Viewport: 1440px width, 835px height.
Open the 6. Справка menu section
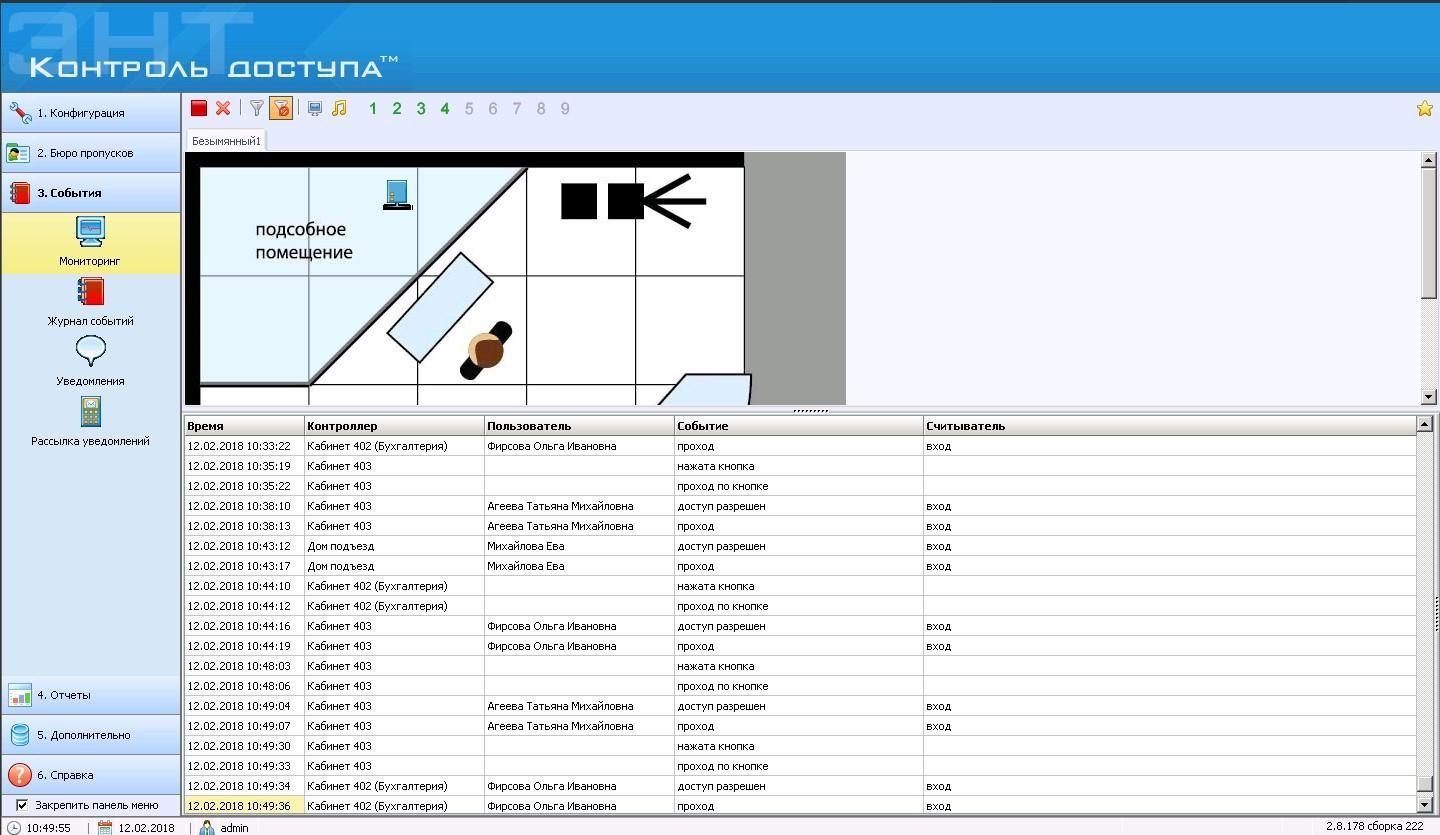tap(90, 775)
